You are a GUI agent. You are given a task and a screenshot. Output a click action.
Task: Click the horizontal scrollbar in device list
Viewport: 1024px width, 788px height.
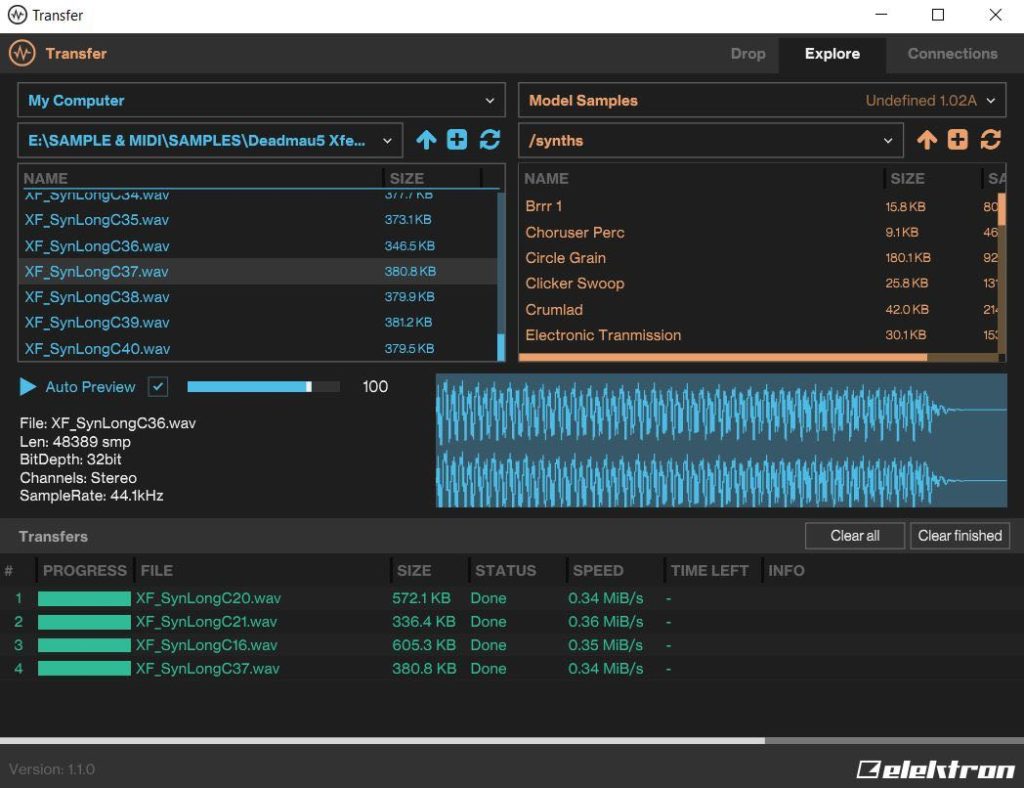click(722, 357)
